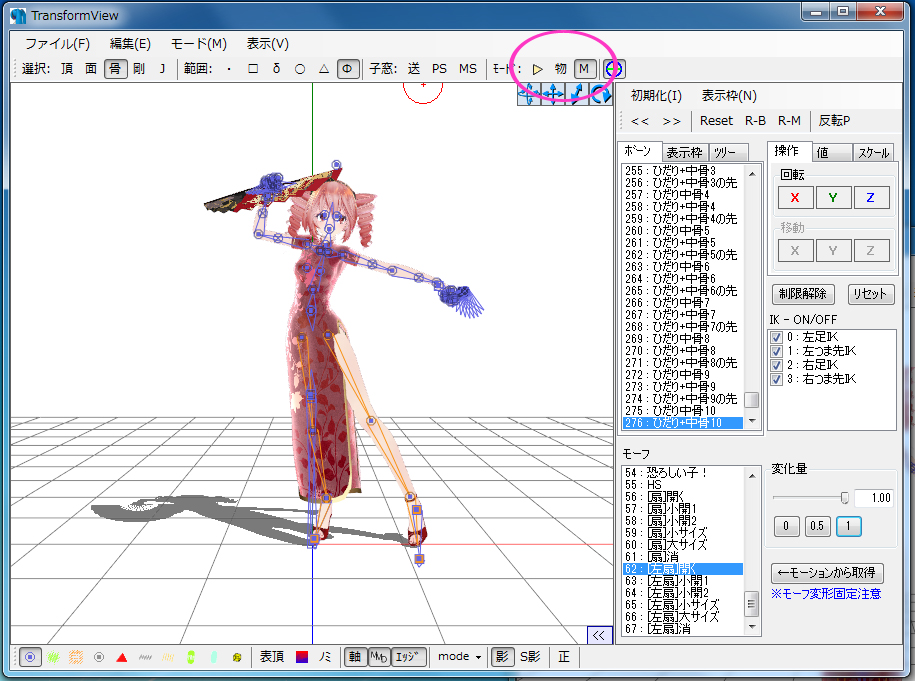Screen dimensions: 915x681
Task: Toggle bone (骨) selection mode
Action: point(115,69)
